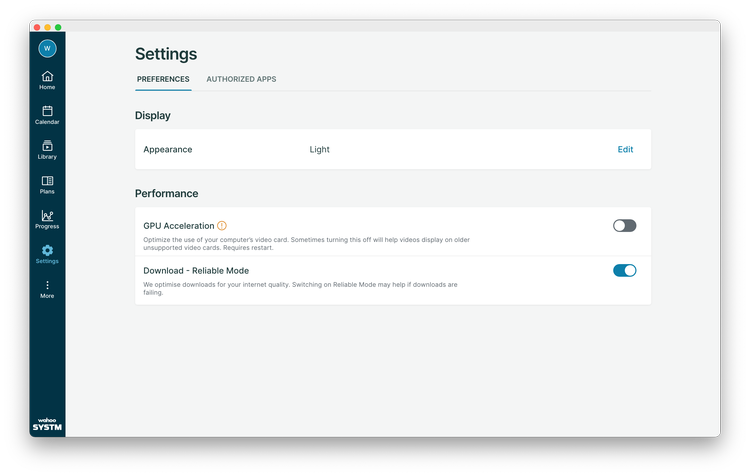Click the GPU Acceleration label
The width and height of the screenshot is (750, 476).
coord(179,226)
